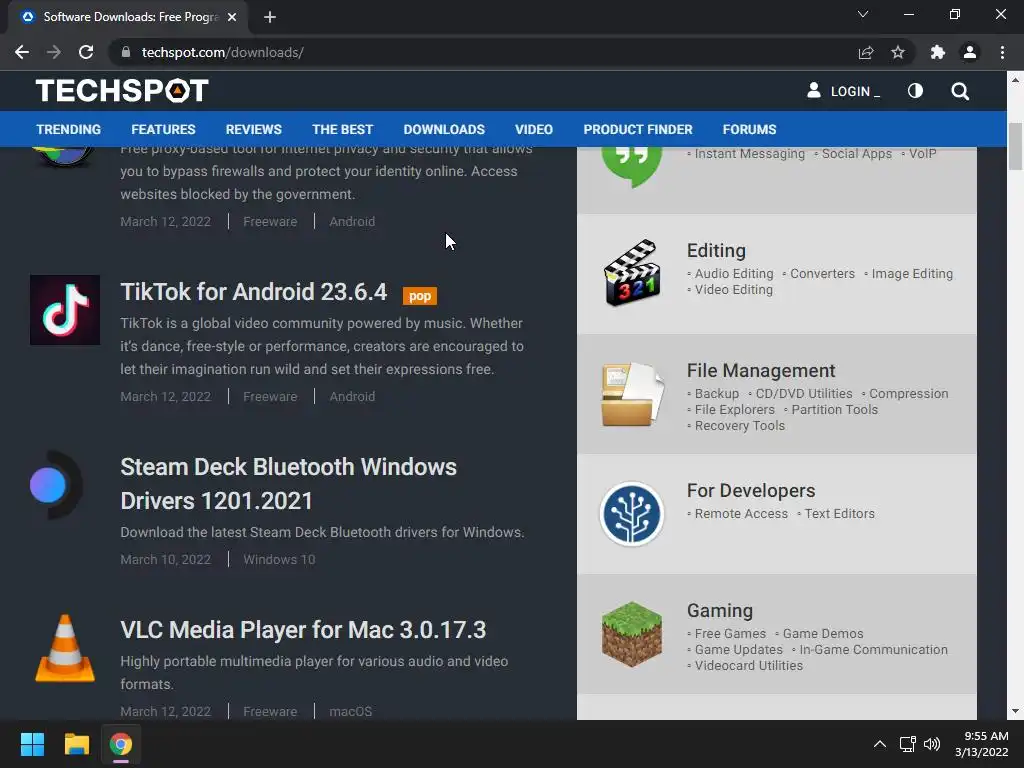Viewport: 1024px width, 768px height.
Task: Open a new tab with plus button
Action: coord(270,17)
